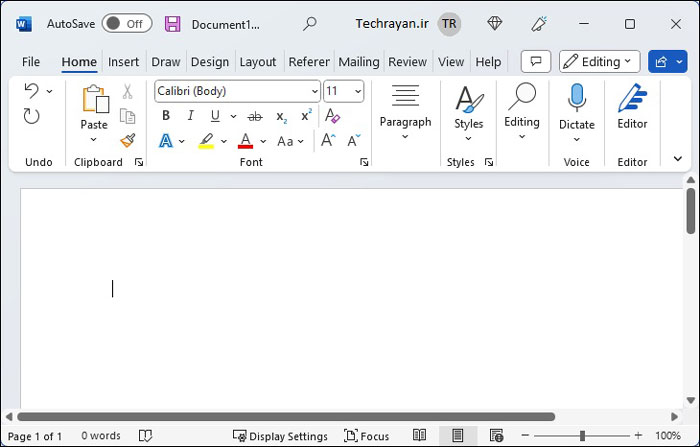Open Font dialog launcher
The height and width of the screenshot is (447, 700).
[364, 162]
